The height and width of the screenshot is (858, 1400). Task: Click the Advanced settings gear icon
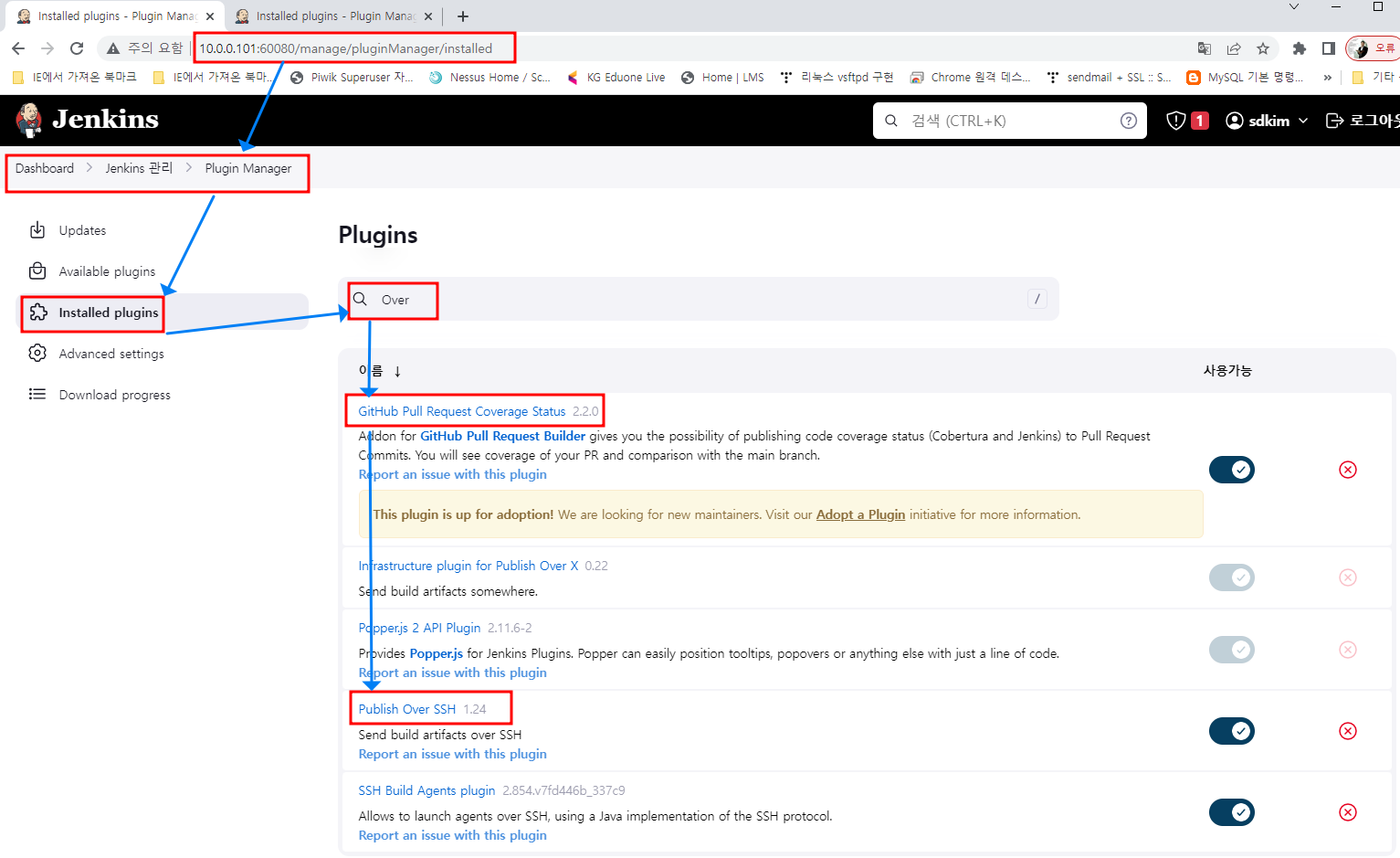coord(37,354)
